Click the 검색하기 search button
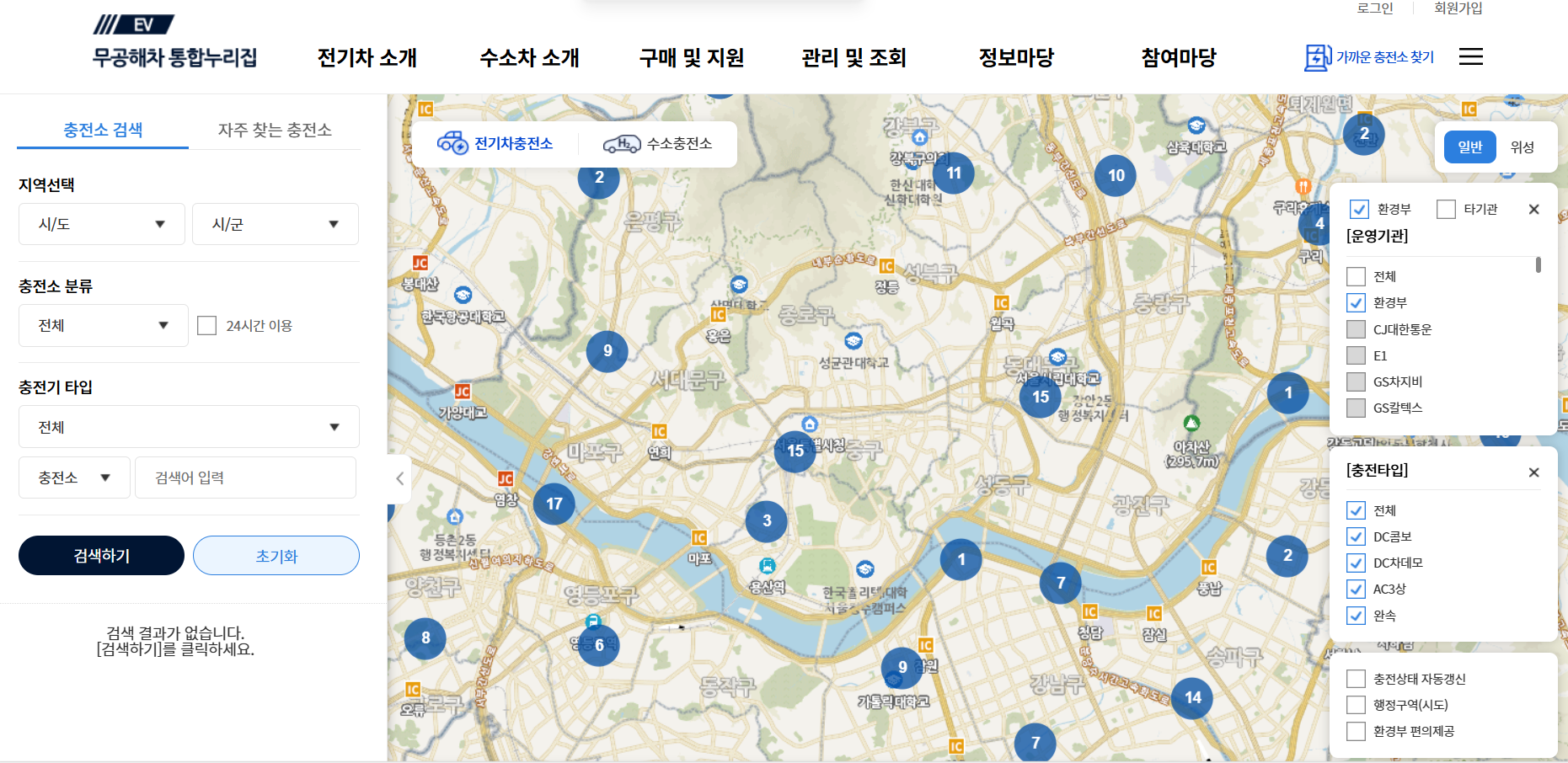The height and width of the screenshot is (763, 1568). (x=101, y=555)
